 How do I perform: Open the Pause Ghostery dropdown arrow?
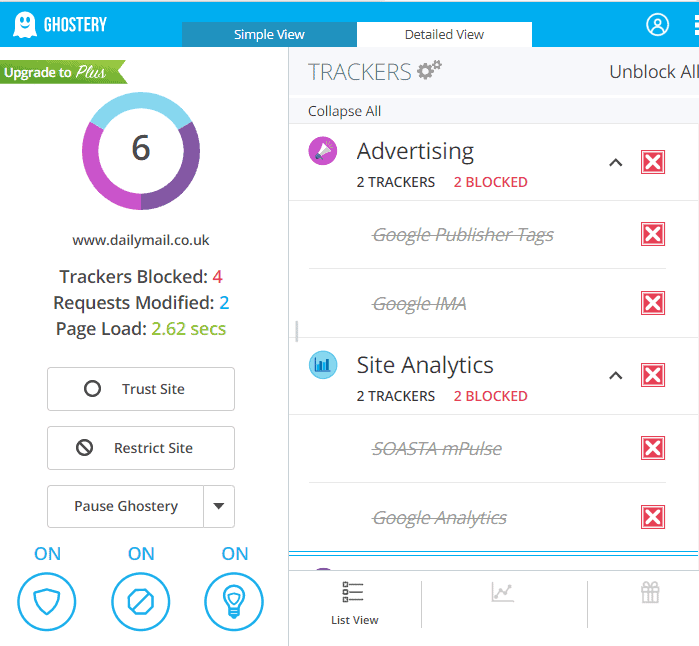tap(219, 506)
